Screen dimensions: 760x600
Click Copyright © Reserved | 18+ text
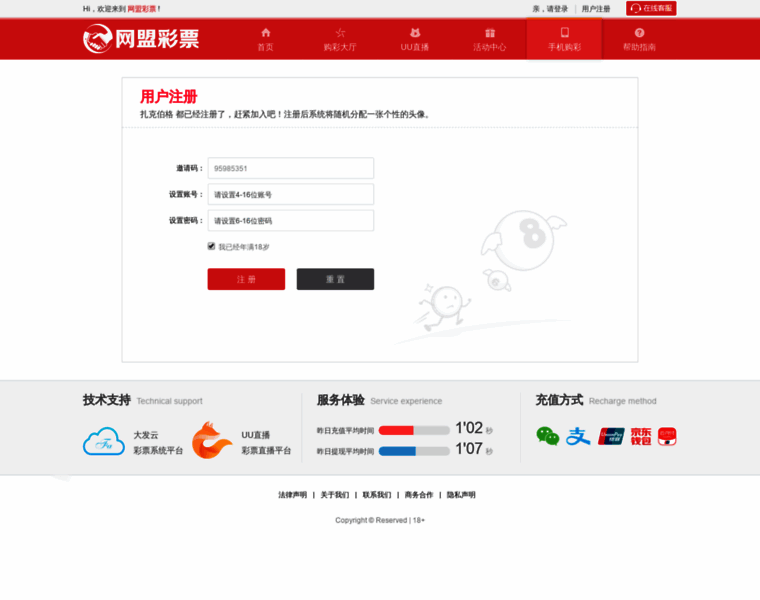(x=380, y=520)
